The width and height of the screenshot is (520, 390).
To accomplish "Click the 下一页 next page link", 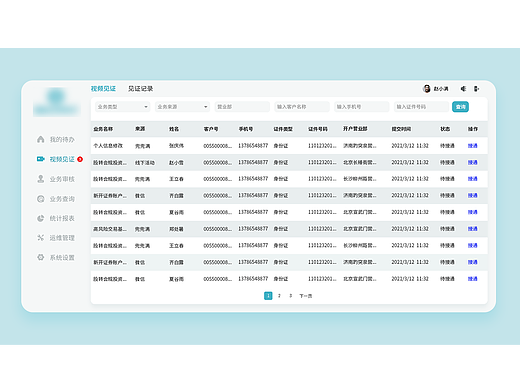I will [306, 296].
